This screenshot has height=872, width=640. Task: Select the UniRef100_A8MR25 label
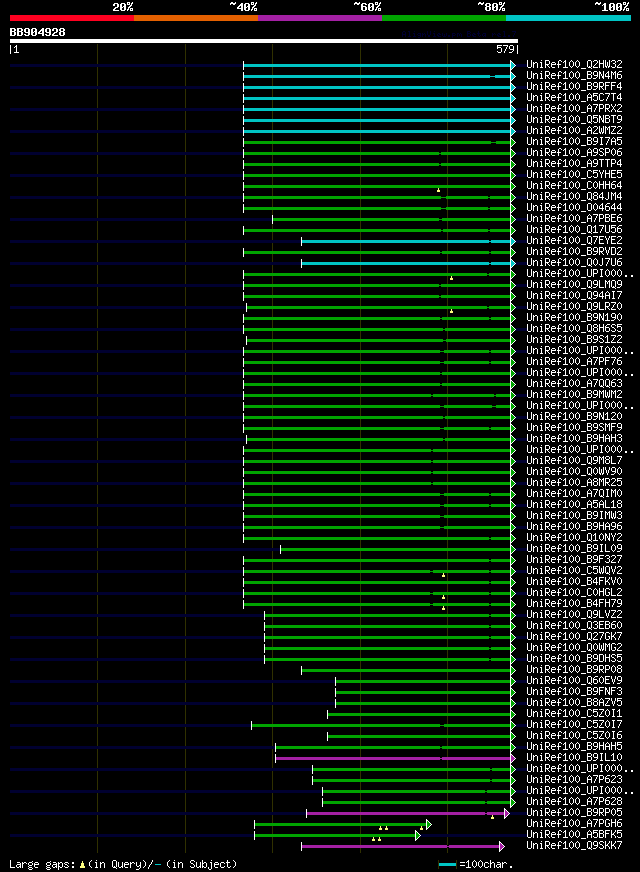[574, 483]
